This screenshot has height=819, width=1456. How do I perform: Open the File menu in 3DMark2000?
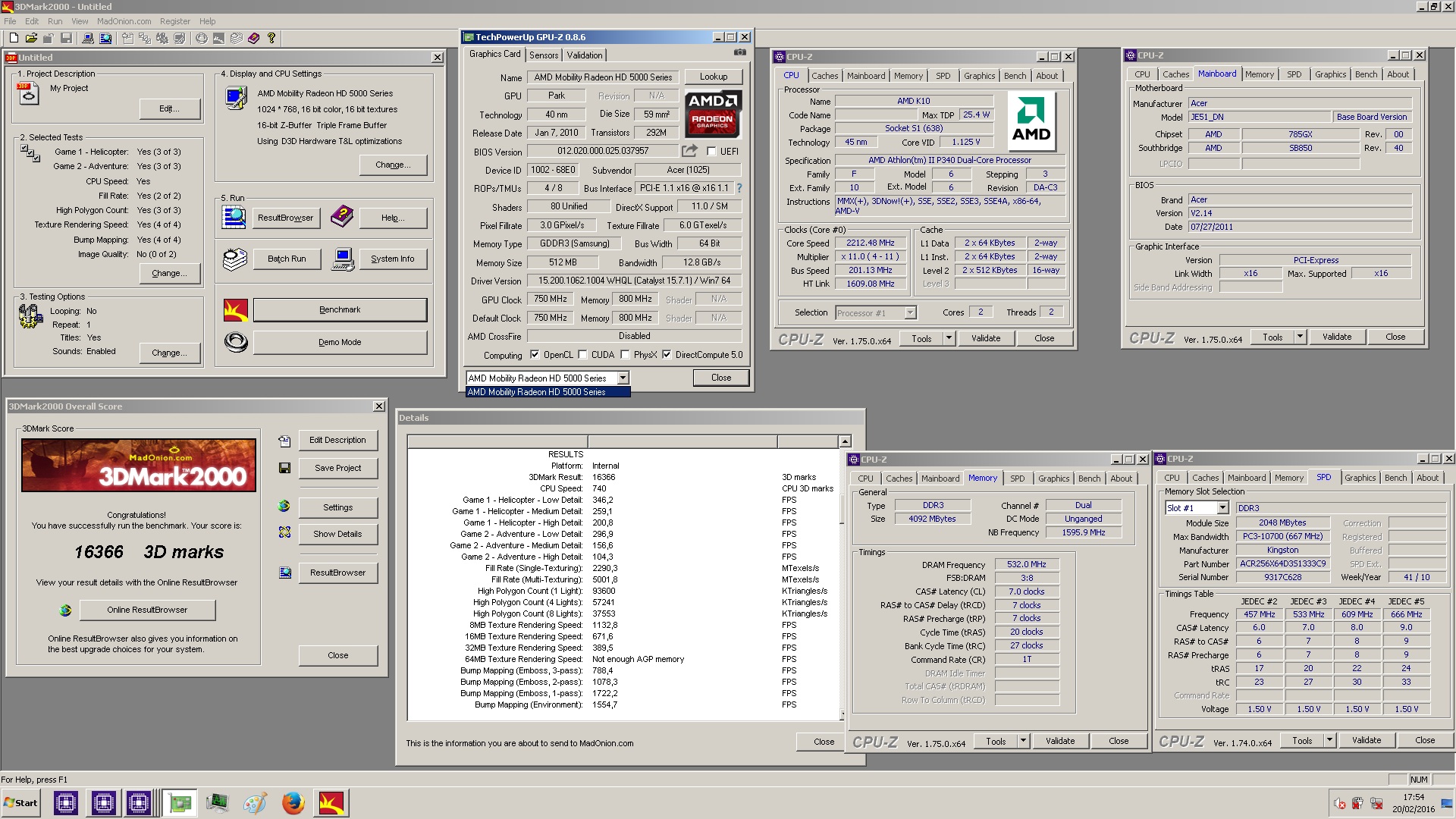point(10,21)
